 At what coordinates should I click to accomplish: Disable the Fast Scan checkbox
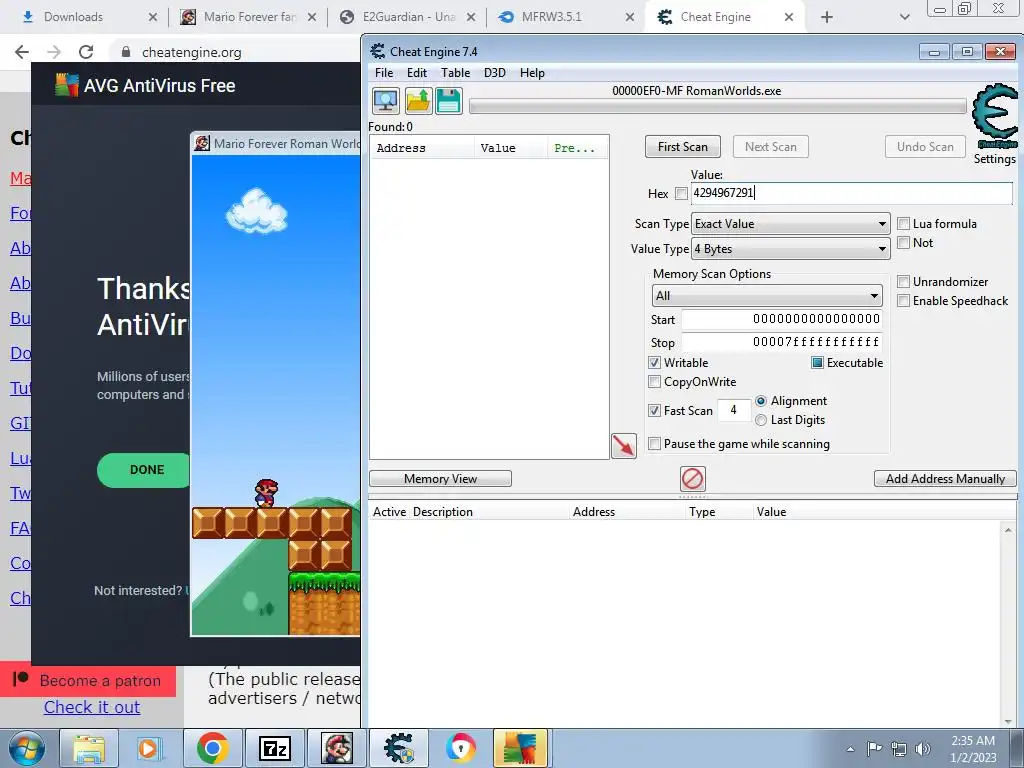tap(654, 410)
